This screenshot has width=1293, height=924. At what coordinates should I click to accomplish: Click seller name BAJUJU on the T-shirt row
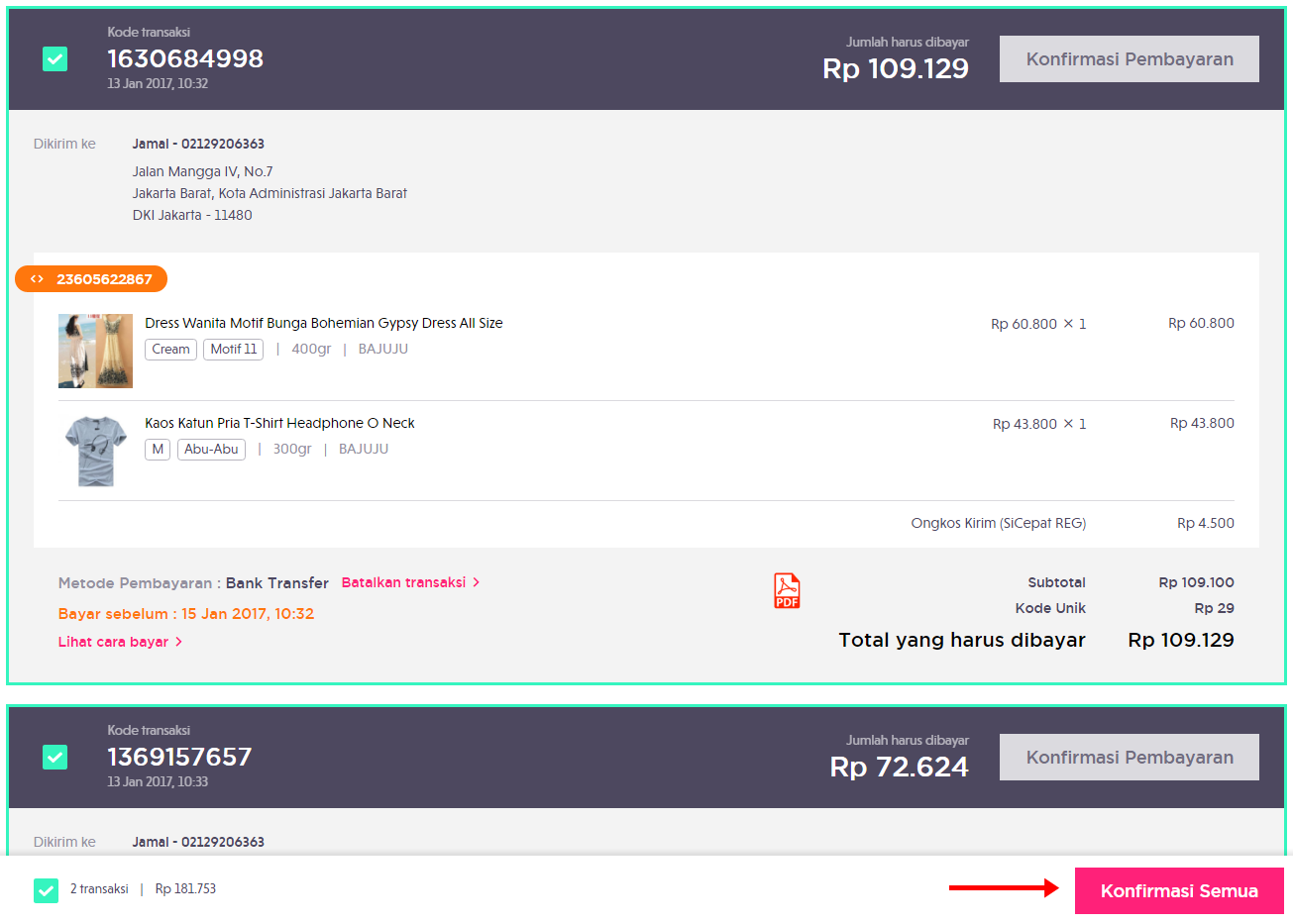[x=364, y=449]
